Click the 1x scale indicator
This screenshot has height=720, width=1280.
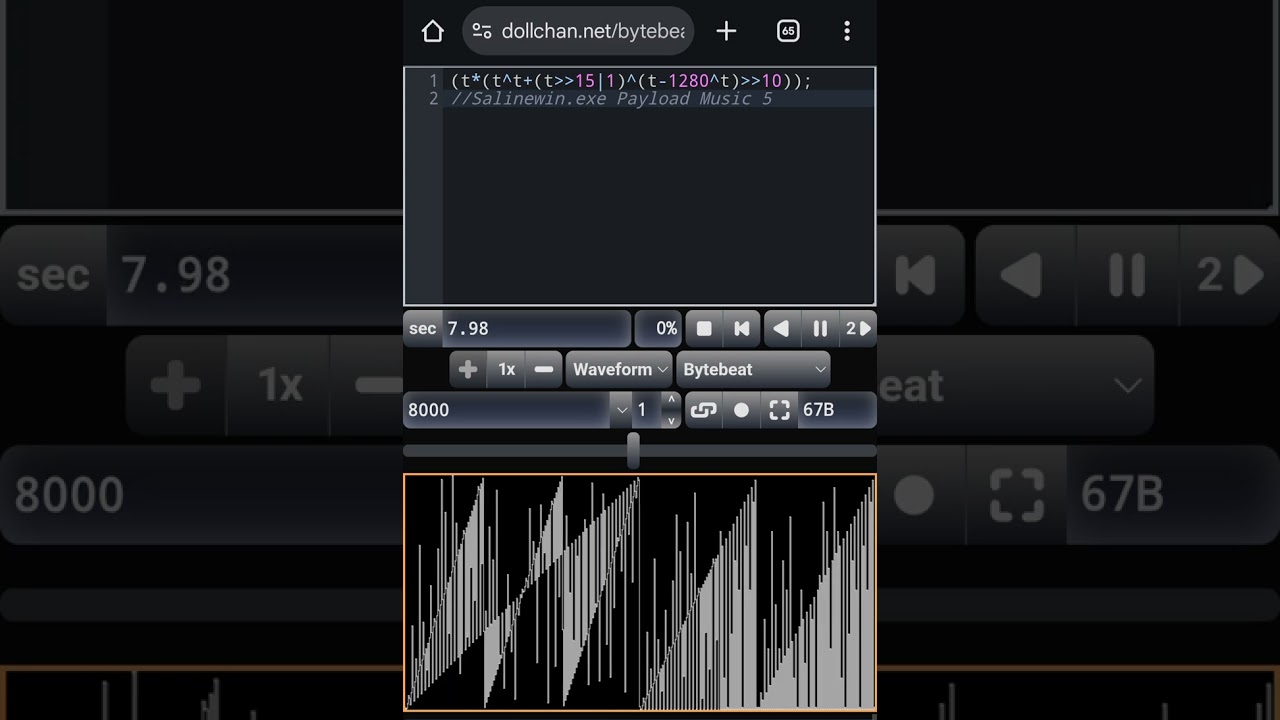pos(507,369)
